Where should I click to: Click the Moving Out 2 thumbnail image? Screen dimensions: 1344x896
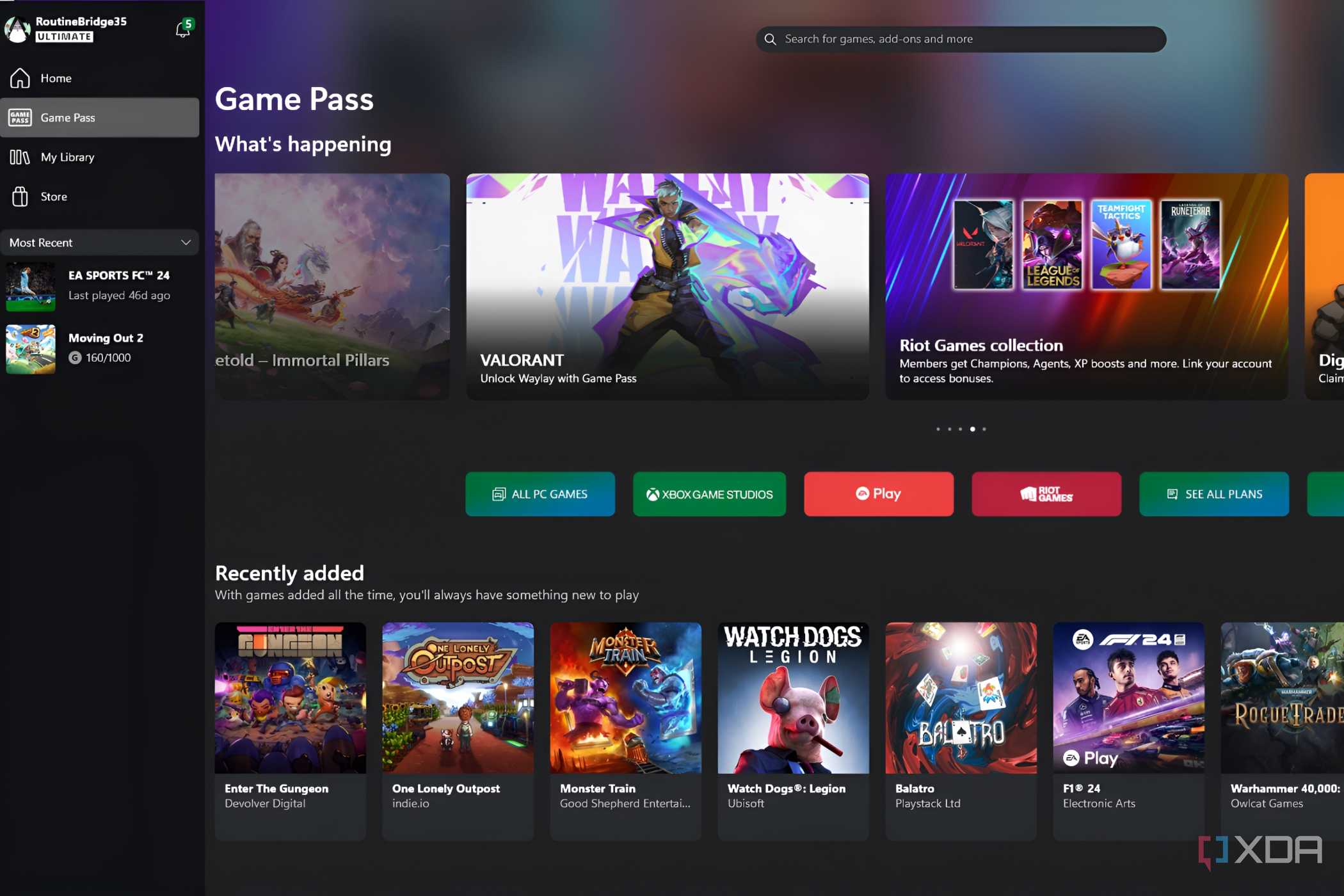[31, 349]
